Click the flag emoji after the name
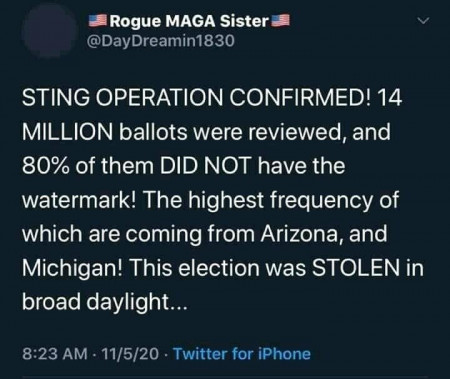This screenshot has height=379, width=450. tap(281, 20)
